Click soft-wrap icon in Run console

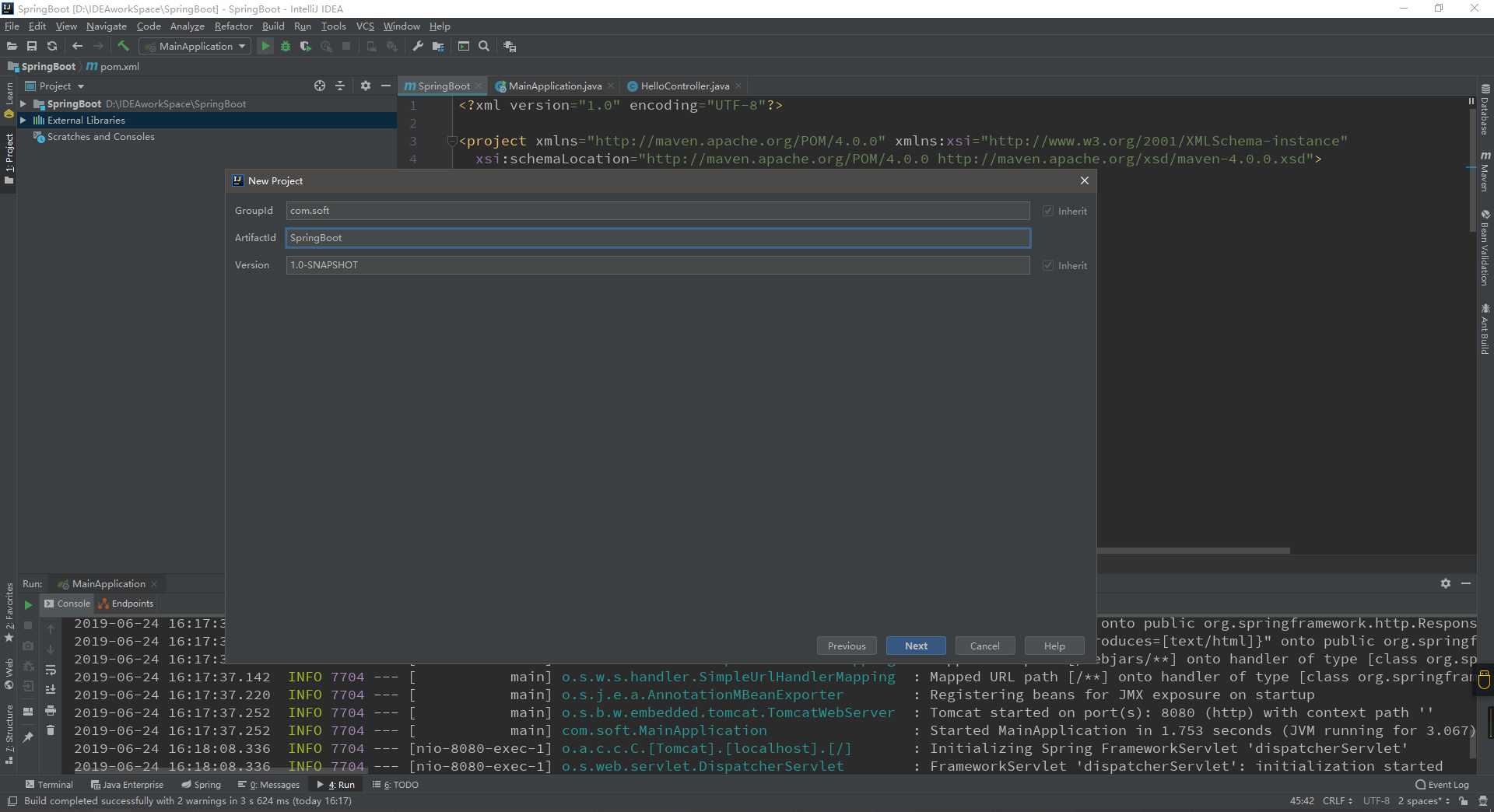coord(51,670)
